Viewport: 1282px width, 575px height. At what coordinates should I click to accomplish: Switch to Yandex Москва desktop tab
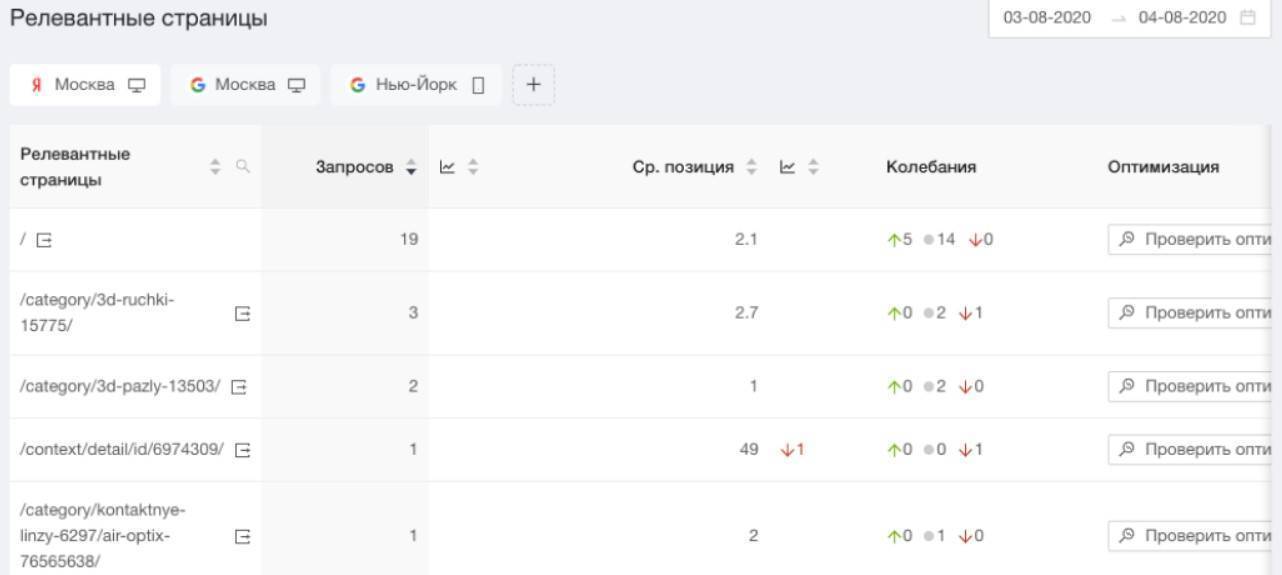coord(85,85)
